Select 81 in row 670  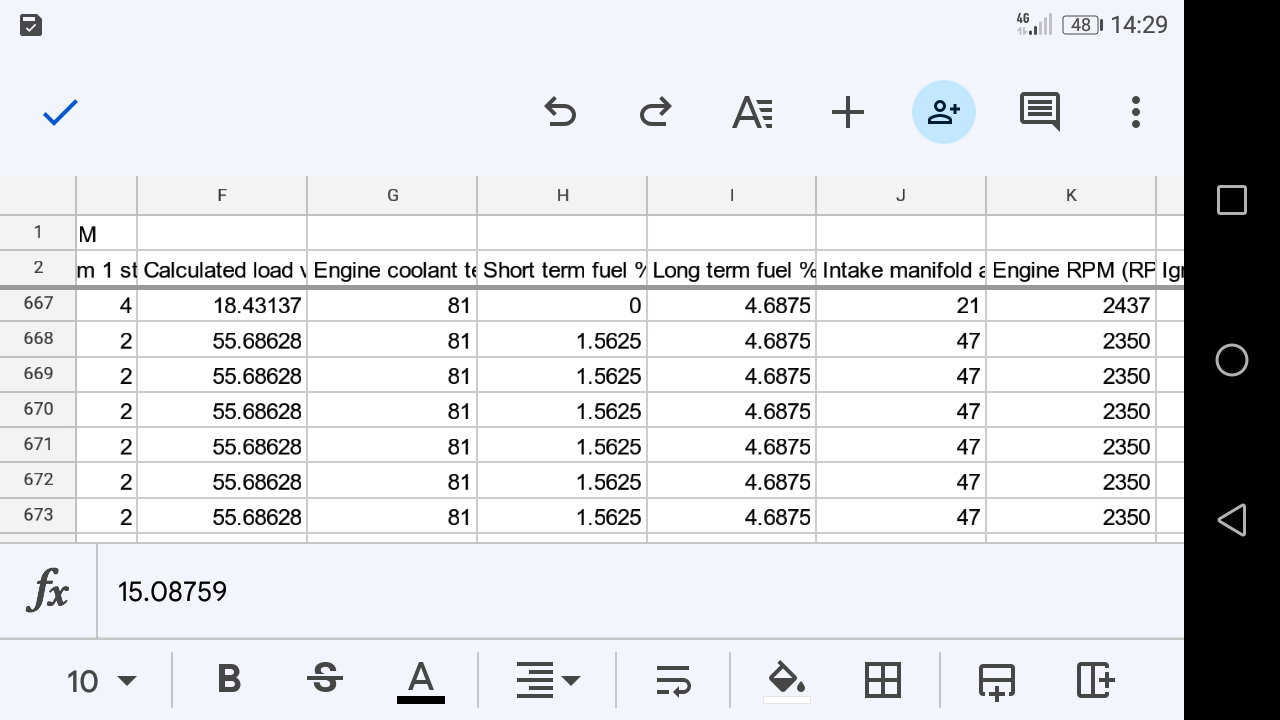392,411
